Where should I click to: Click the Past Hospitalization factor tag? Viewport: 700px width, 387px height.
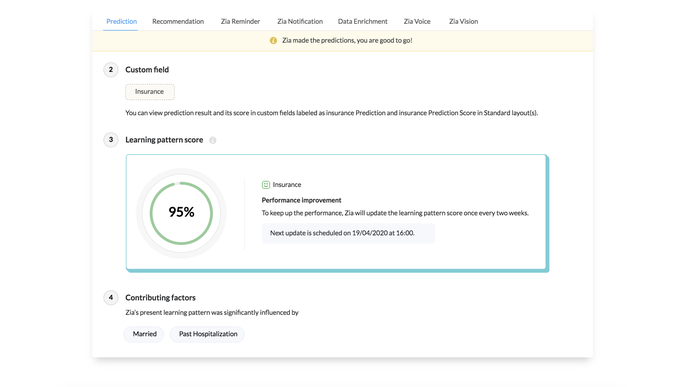(x=208, y=334)
